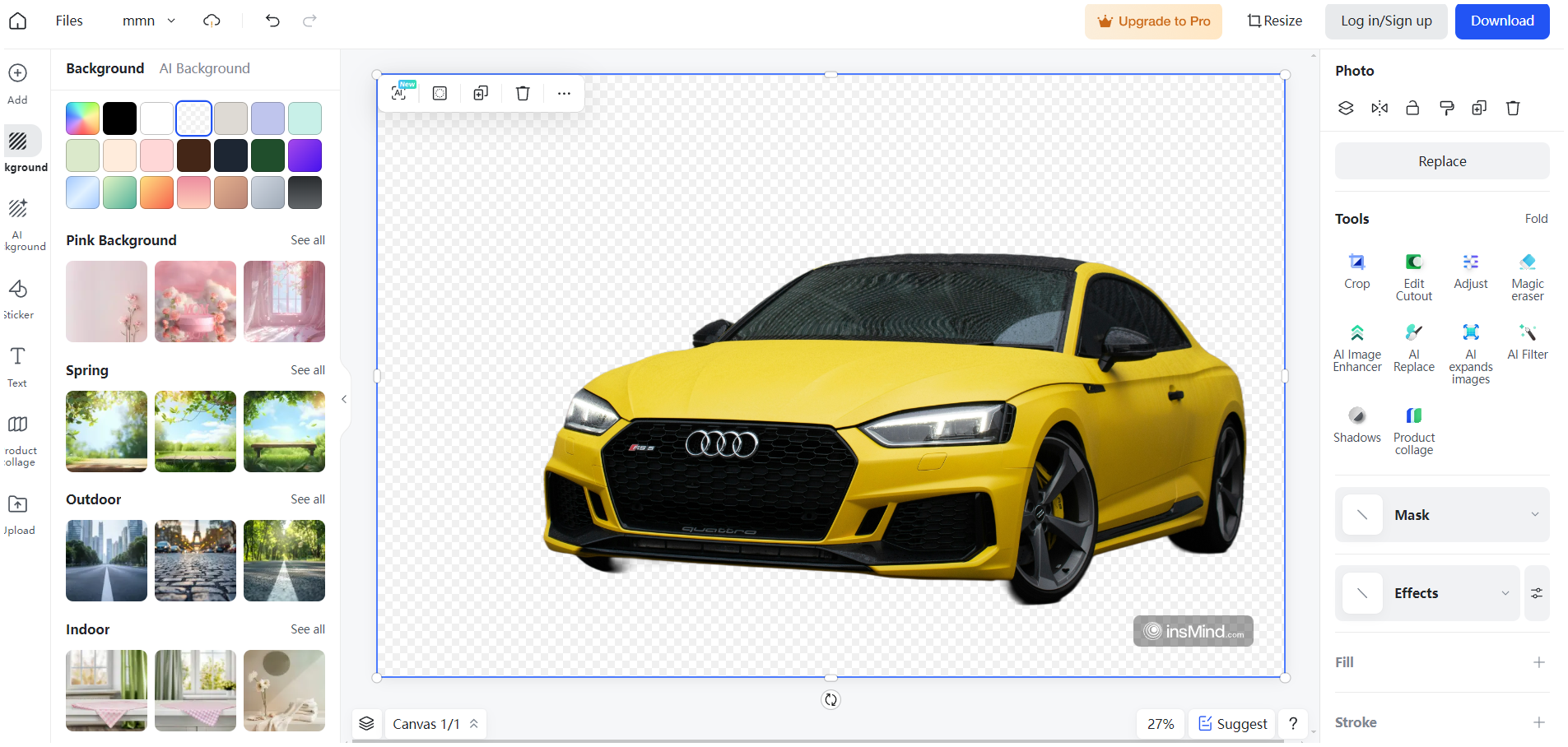The image size is (1568, 747).
Task: Flip the photo horizontally
Action: pos(1380,108)
